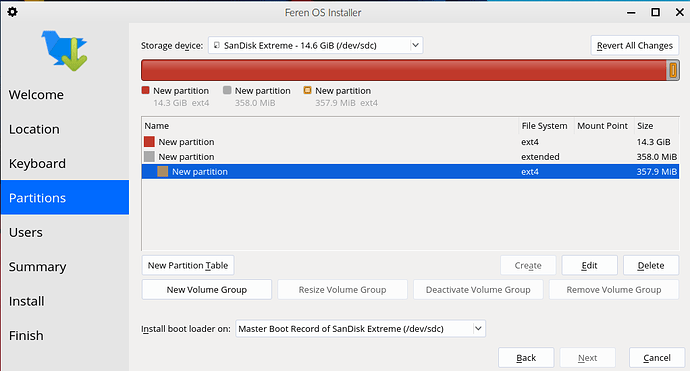Go to the Install step in sidebar
The height and width of the screenshot is (371, 690).
65,301
